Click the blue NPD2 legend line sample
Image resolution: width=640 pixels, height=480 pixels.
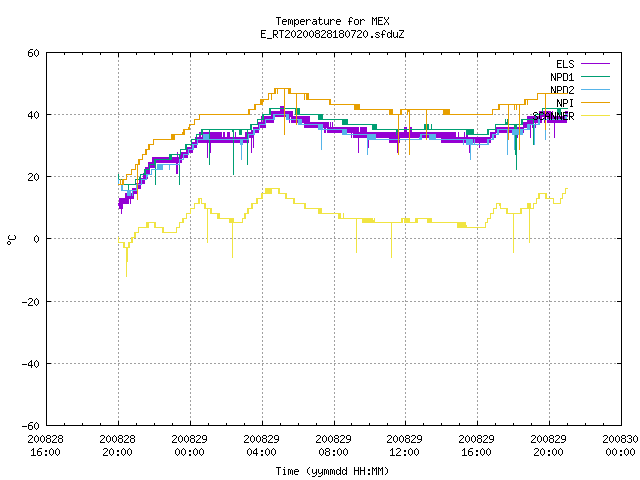point(595,89)
